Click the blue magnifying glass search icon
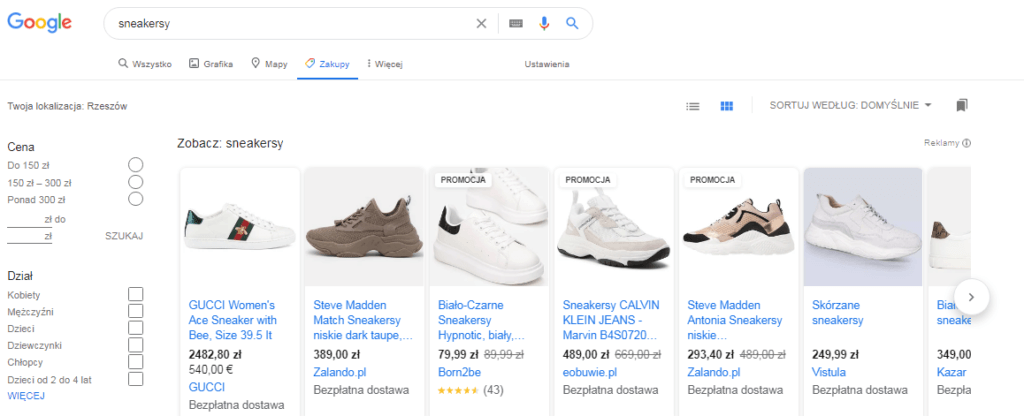 [x=573, y=23]
